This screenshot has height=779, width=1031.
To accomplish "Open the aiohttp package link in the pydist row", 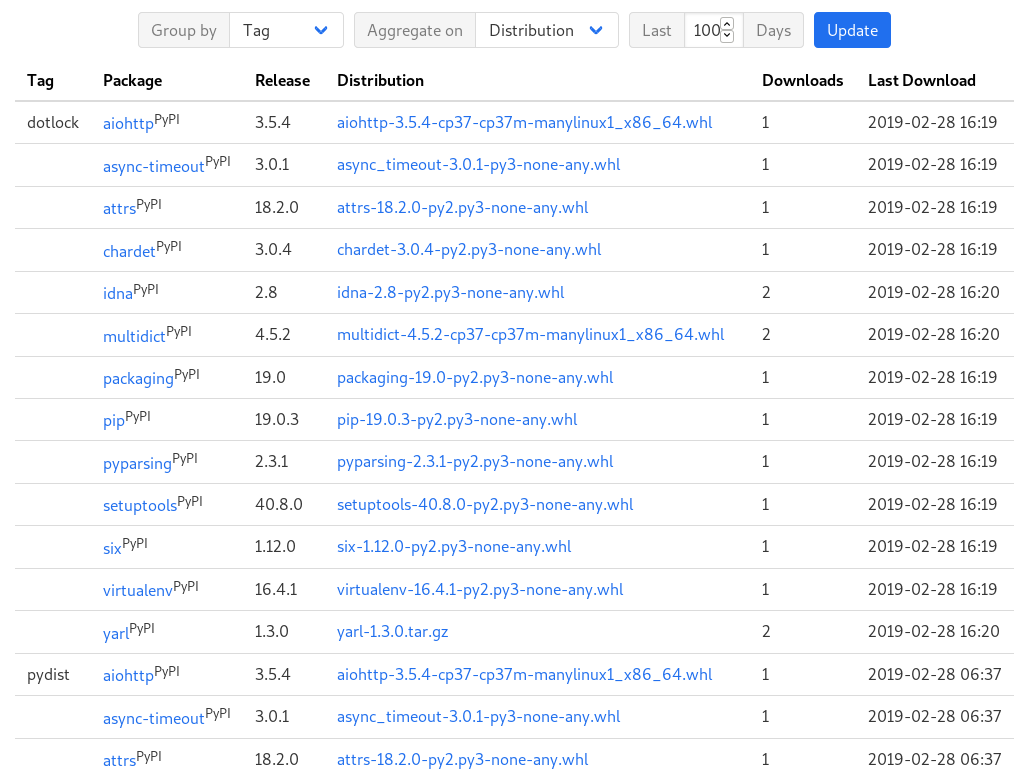I will [x=128, y=675].
